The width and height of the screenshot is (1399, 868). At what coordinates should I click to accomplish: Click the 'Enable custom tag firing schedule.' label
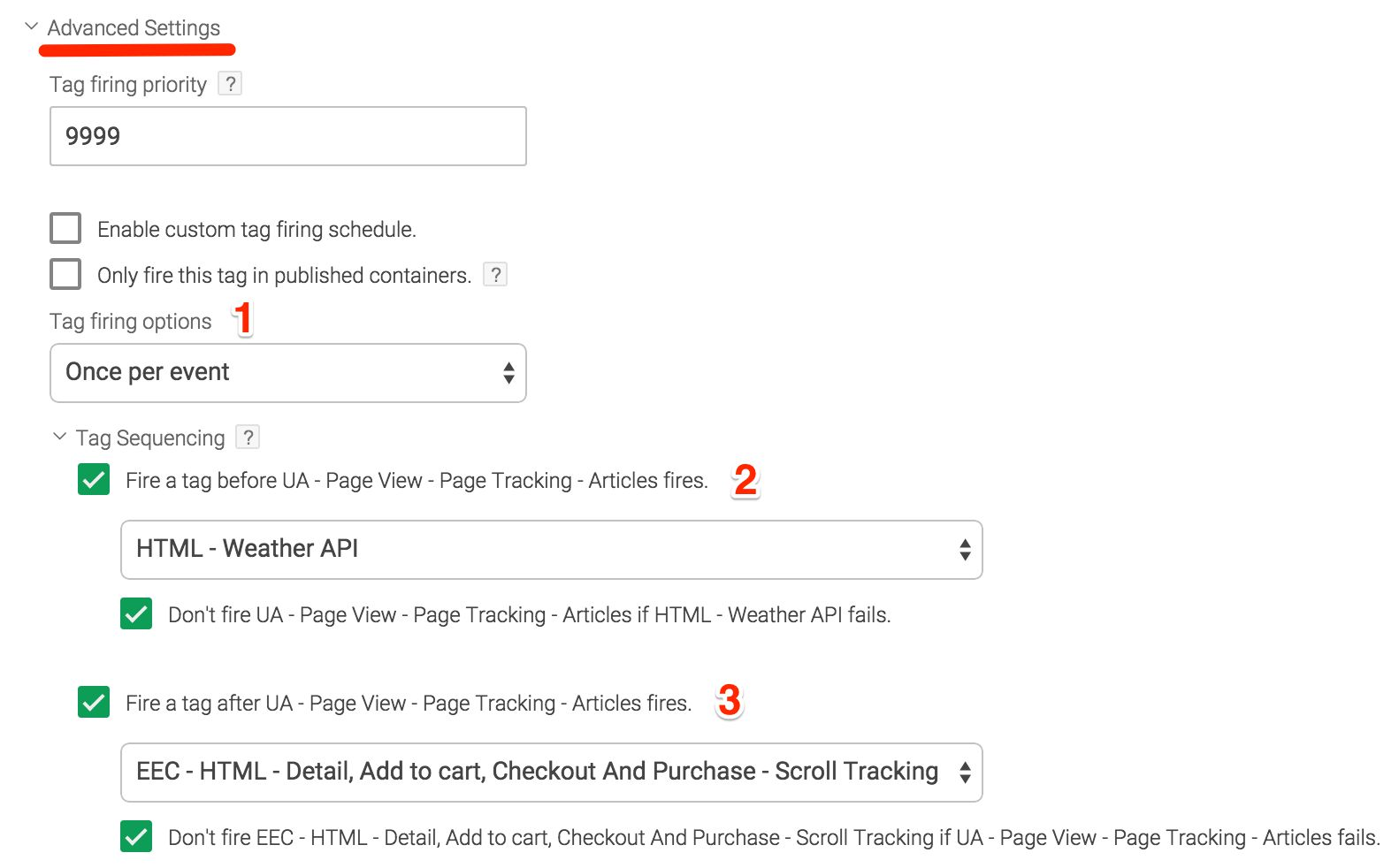pos(256,230)
